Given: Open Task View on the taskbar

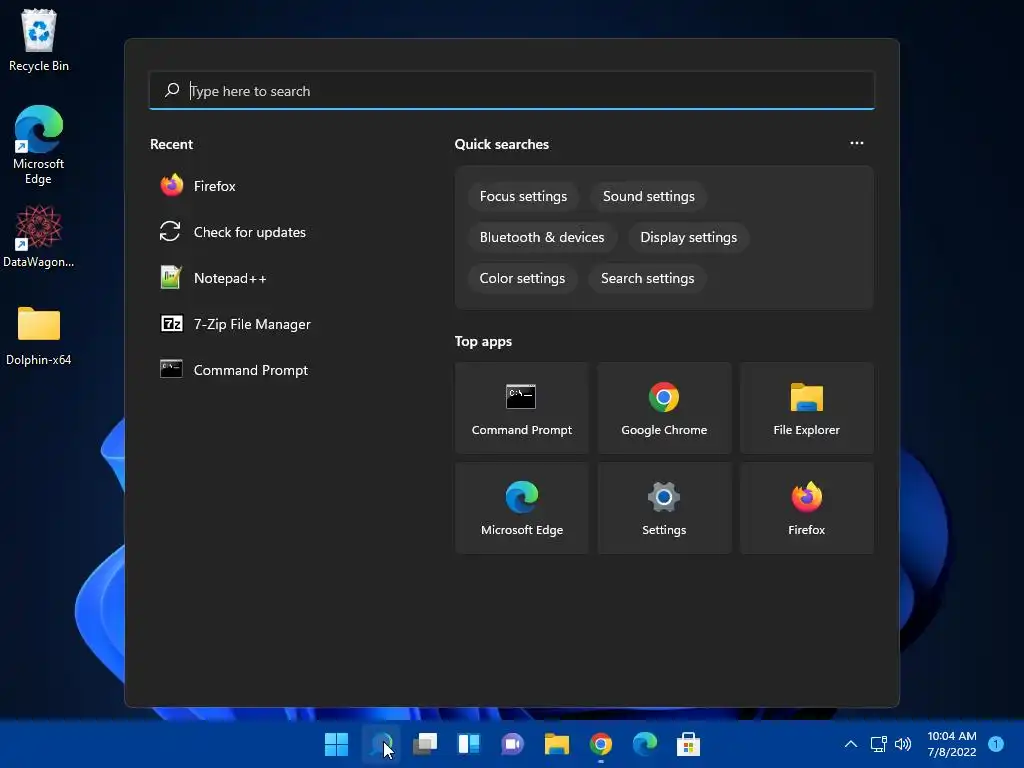Looking at the screenshot, I should pos(424,744).
